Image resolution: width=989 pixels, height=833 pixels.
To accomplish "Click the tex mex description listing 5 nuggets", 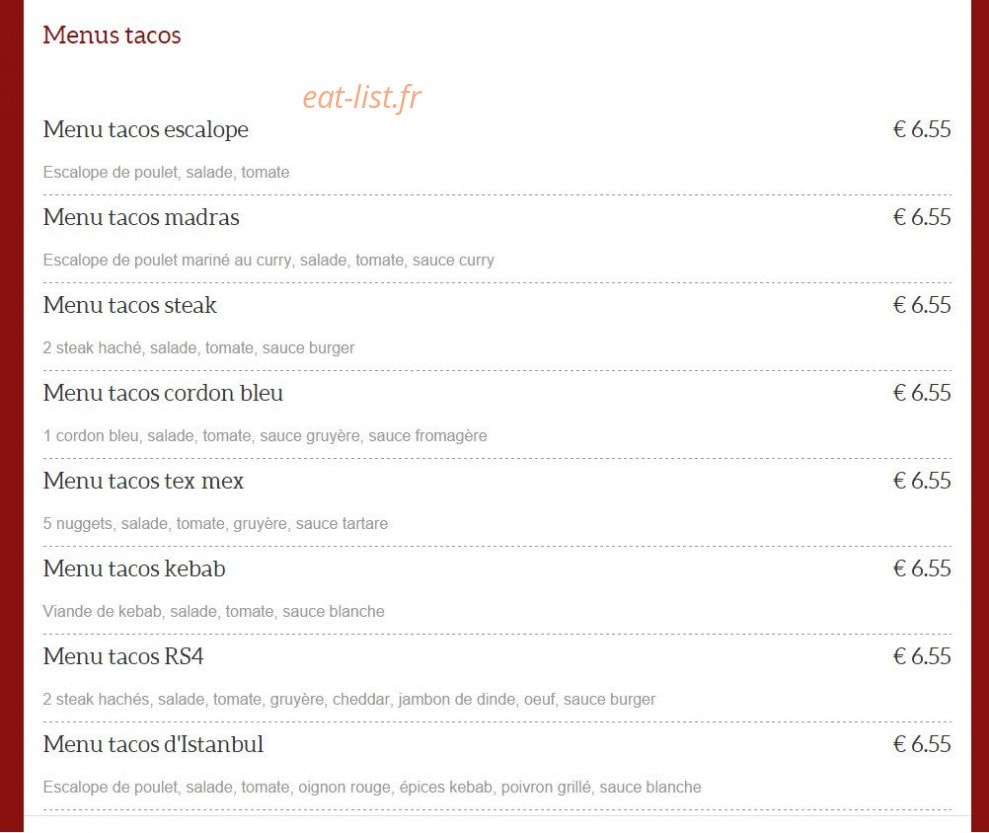I will coord(215,524).
